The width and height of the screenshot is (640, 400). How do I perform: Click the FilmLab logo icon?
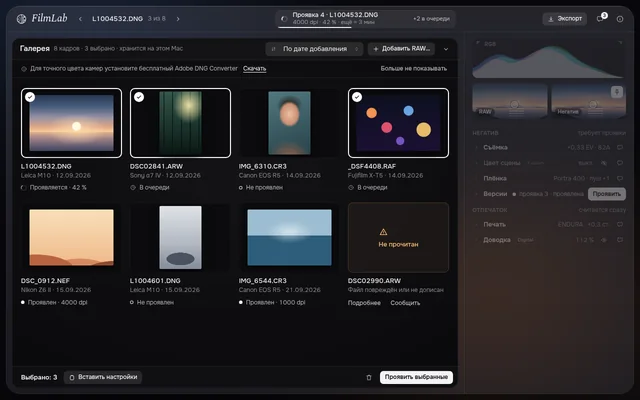coord(21,19)
